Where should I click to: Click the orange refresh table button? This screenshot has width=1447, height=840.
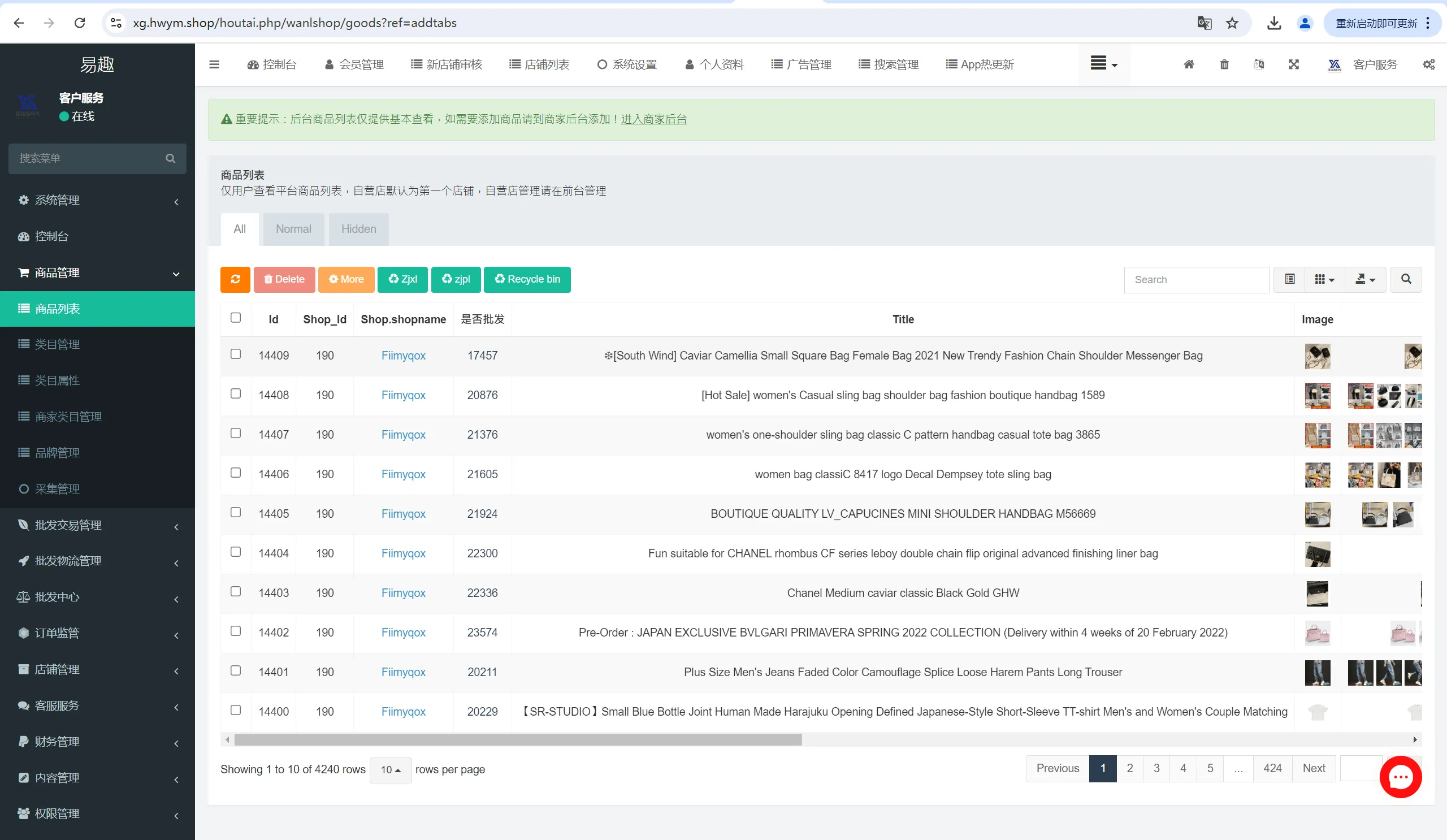click(x=235, y=280)
